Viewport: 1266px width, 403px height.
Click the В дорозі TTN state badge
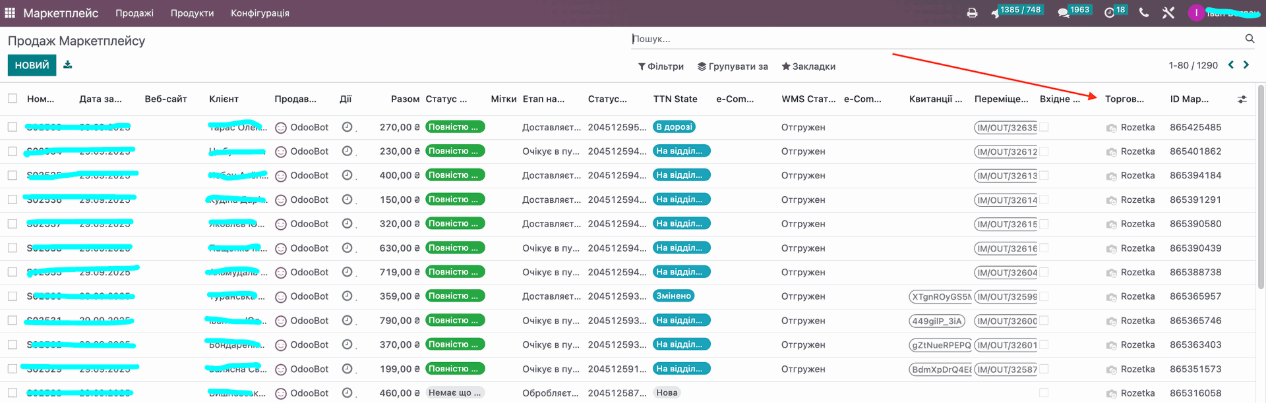(x=674, y=127)
